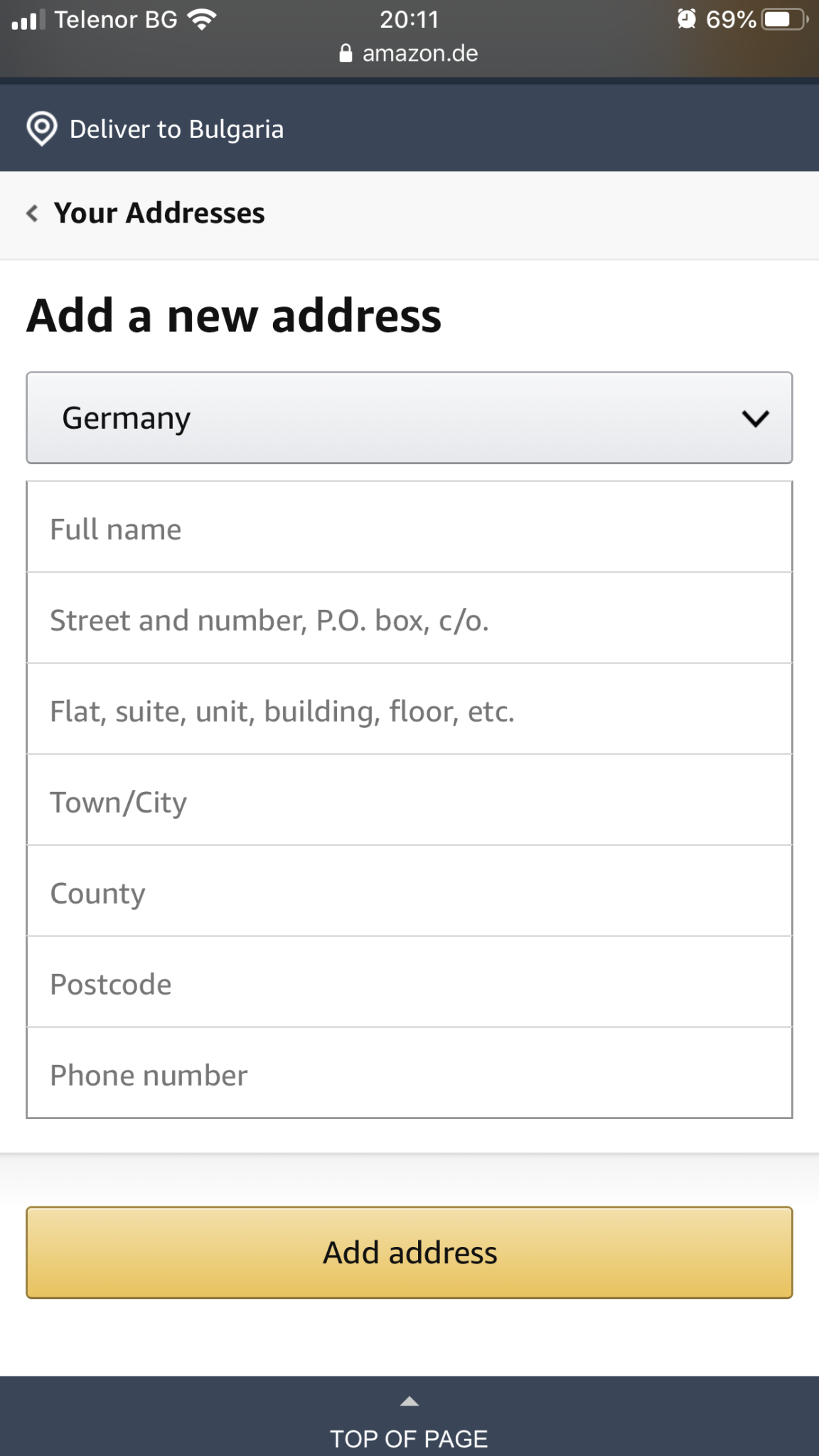Tap the alarm clock status icon
This screenshot has width=819, height=1456.
[x=686, y=19]
